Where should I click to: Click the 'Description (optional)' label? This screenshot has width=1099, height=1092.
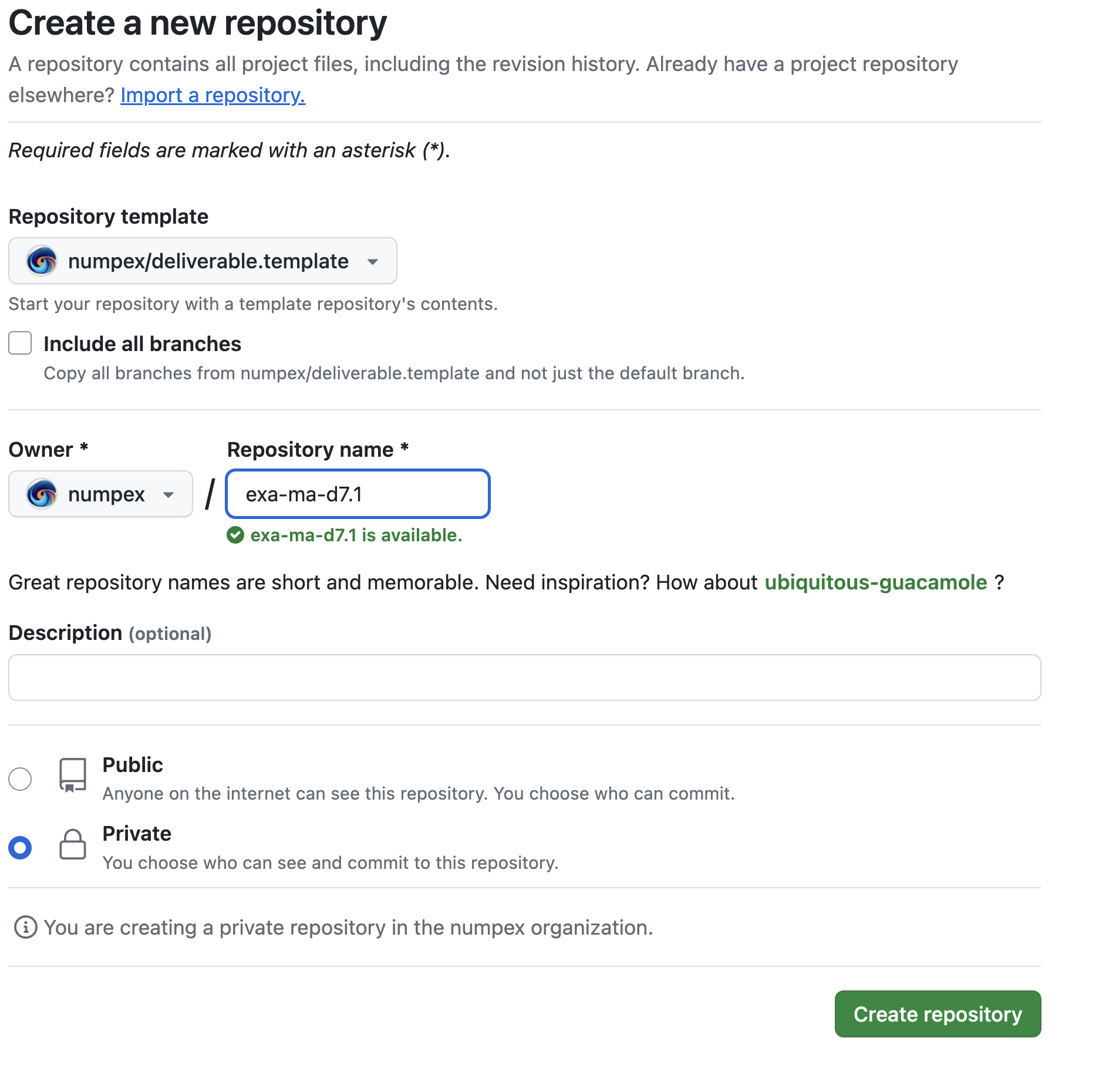110,633
